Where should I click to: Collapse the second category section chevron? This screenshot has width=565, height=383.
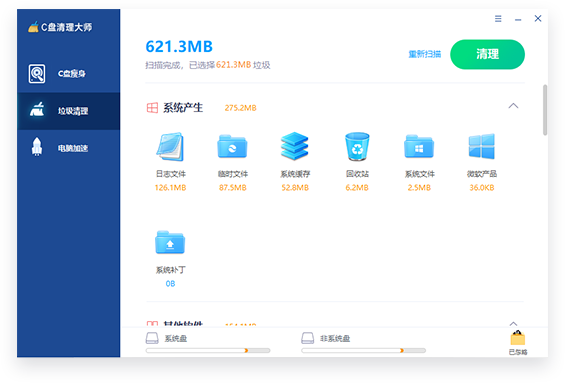click(513, 324)
